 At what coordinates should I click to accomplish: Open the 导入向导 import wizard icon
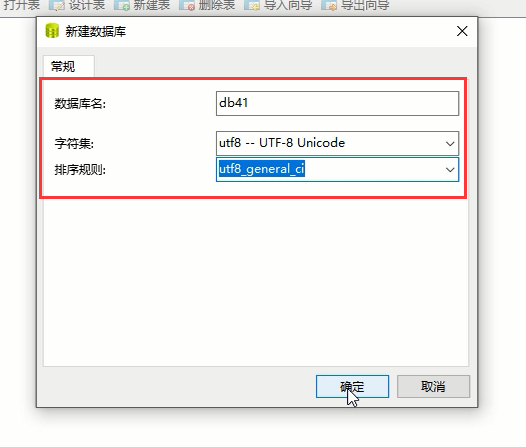(x=252, y=5)
